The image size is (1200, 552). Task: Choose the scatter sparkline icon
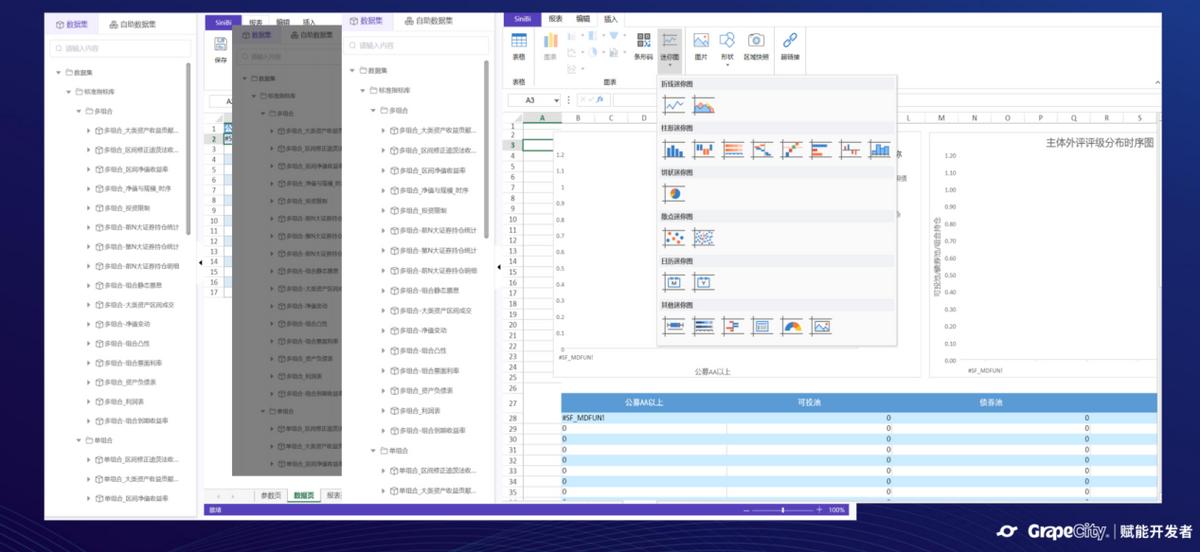[674, 237]
